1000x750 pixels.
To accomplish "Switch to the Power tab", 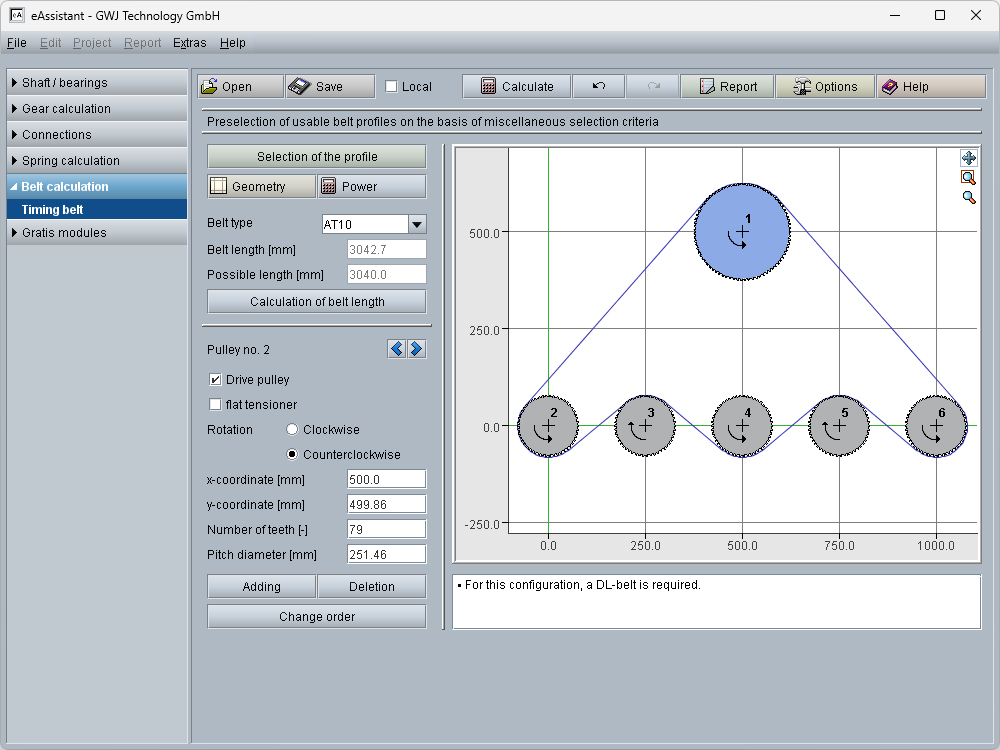I will point(371,186).
